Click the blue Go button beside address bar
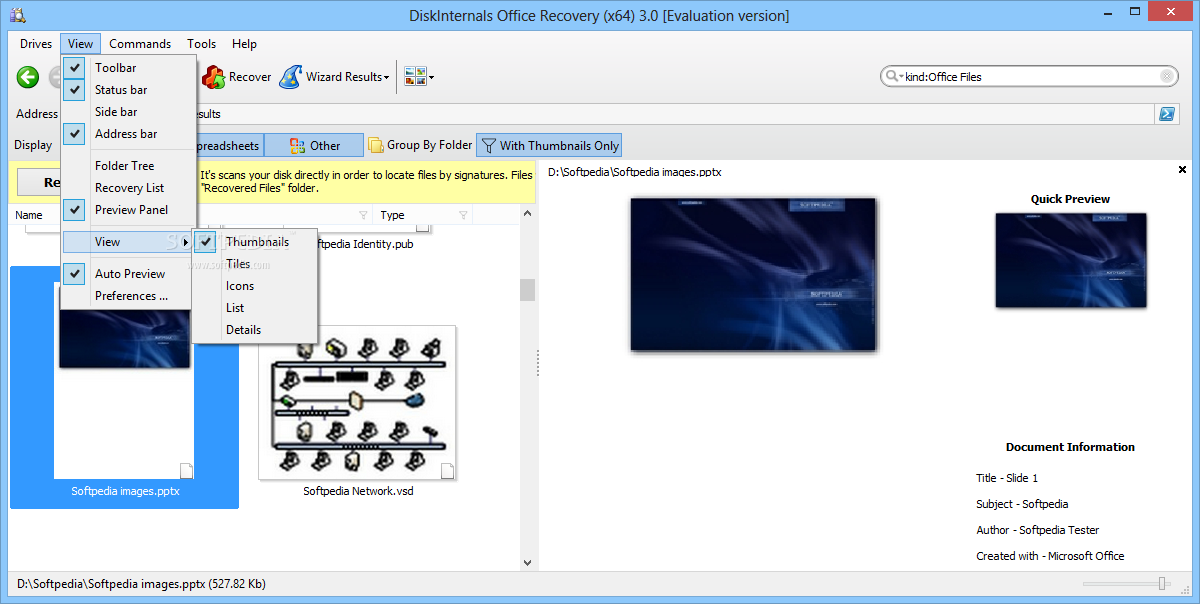Viewport: 1200px width, 604px height. (1167, 114)
